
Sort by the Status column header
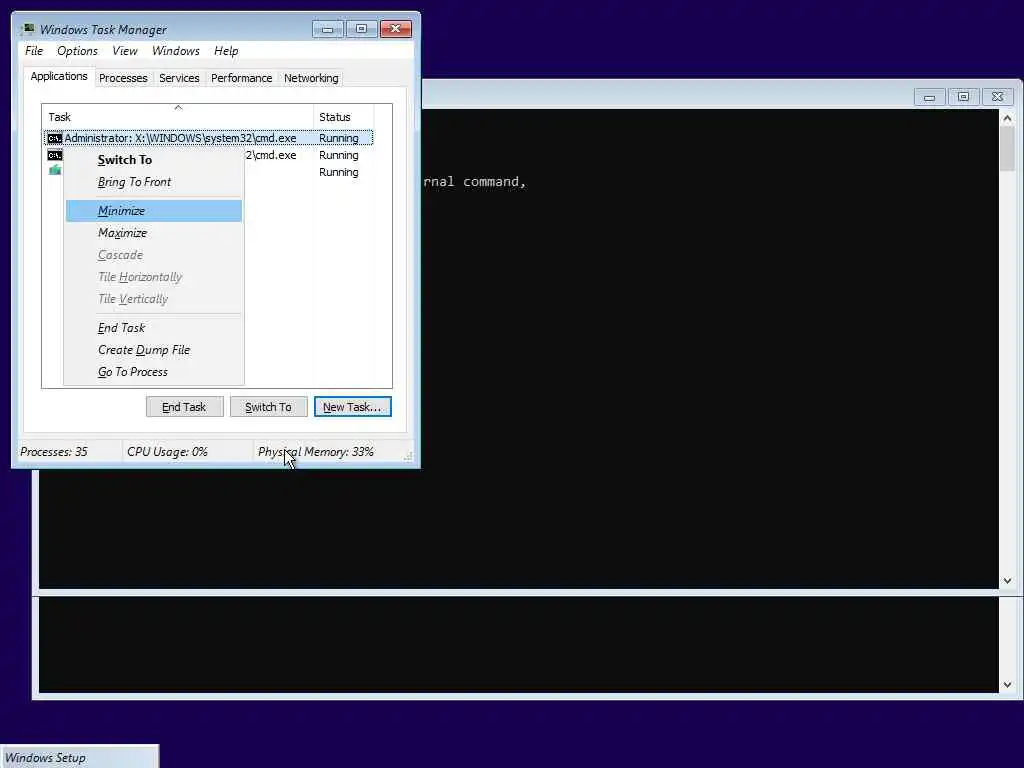[x=344, y=117]
